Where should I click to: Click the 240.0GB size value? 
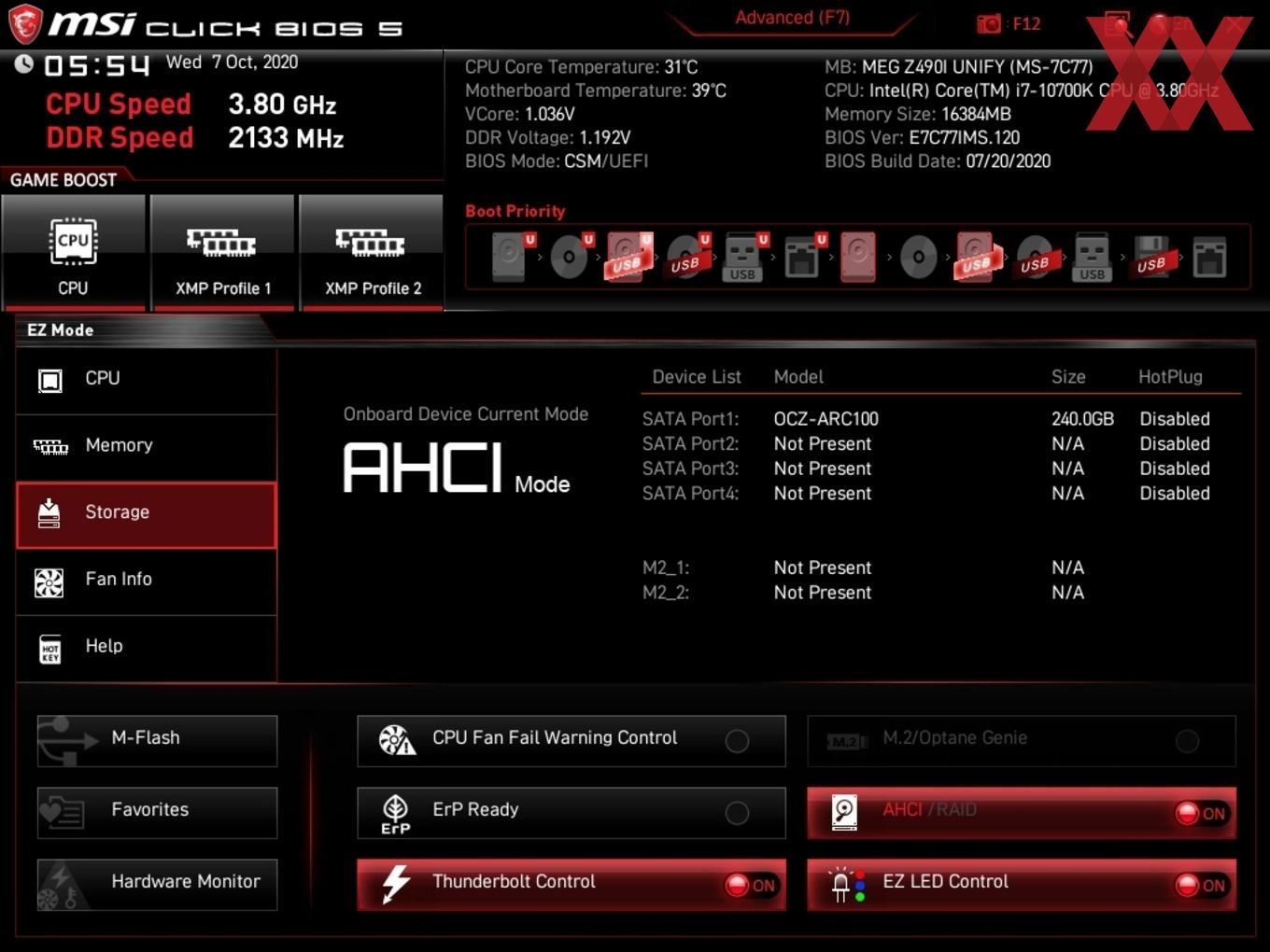[1082, 419]
